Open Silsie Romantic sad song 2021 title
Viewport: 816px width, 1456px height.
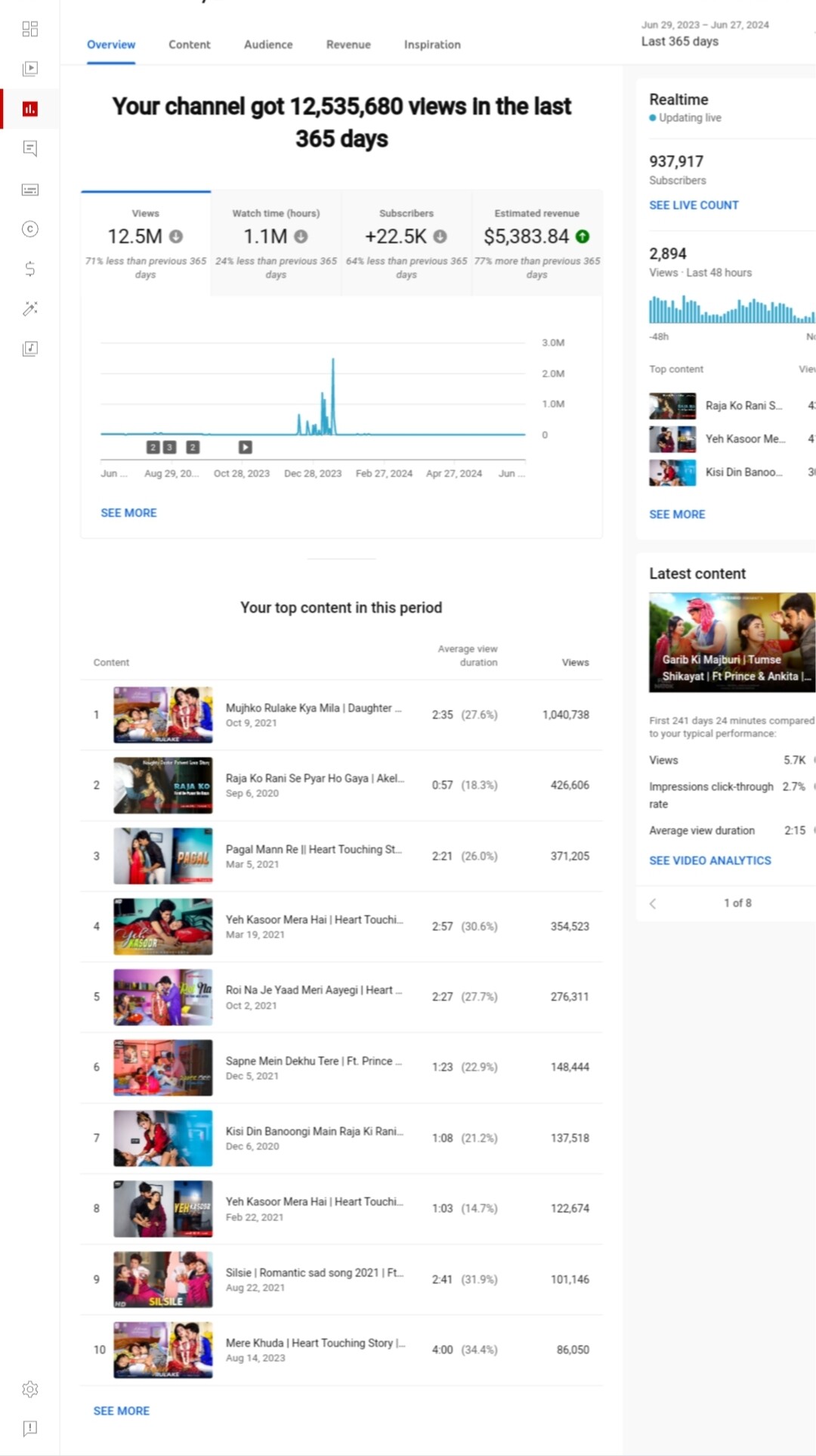tap(314, 1273)
